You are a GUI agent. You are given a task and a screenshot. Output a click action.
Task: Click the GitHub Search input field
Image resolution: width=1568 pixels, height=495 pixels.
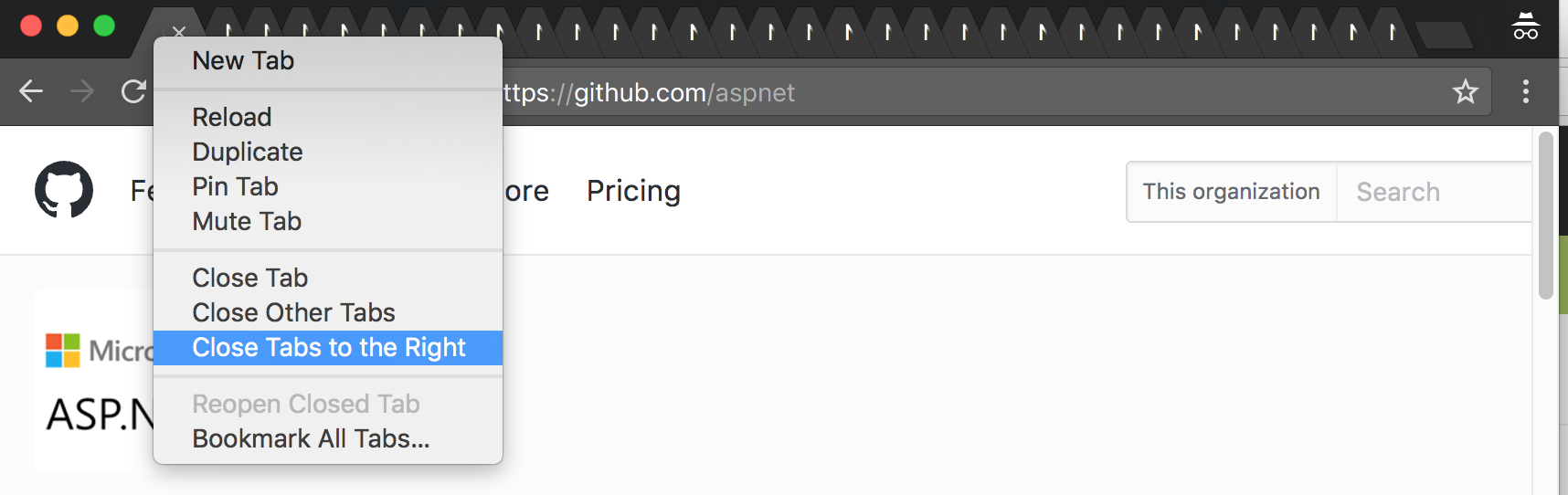coord(1435,192)
